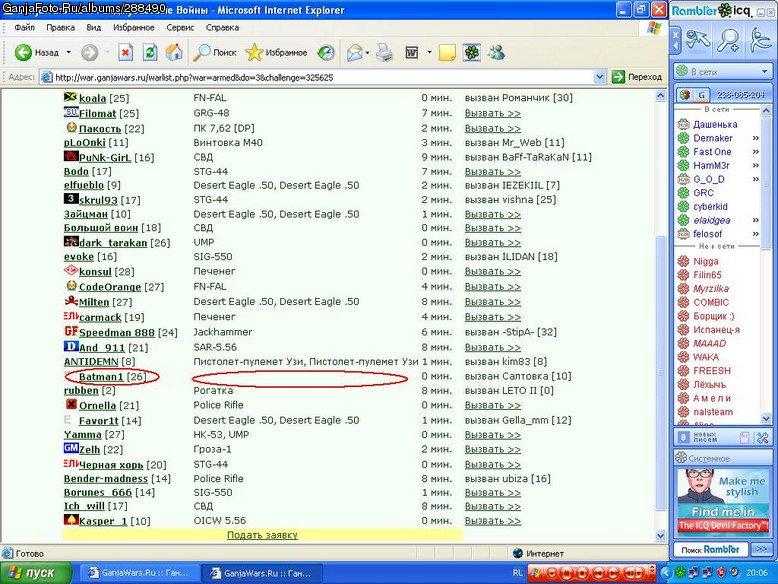Click the 'Подать заявку' link

pyautogui.click(x=262, y=535)
